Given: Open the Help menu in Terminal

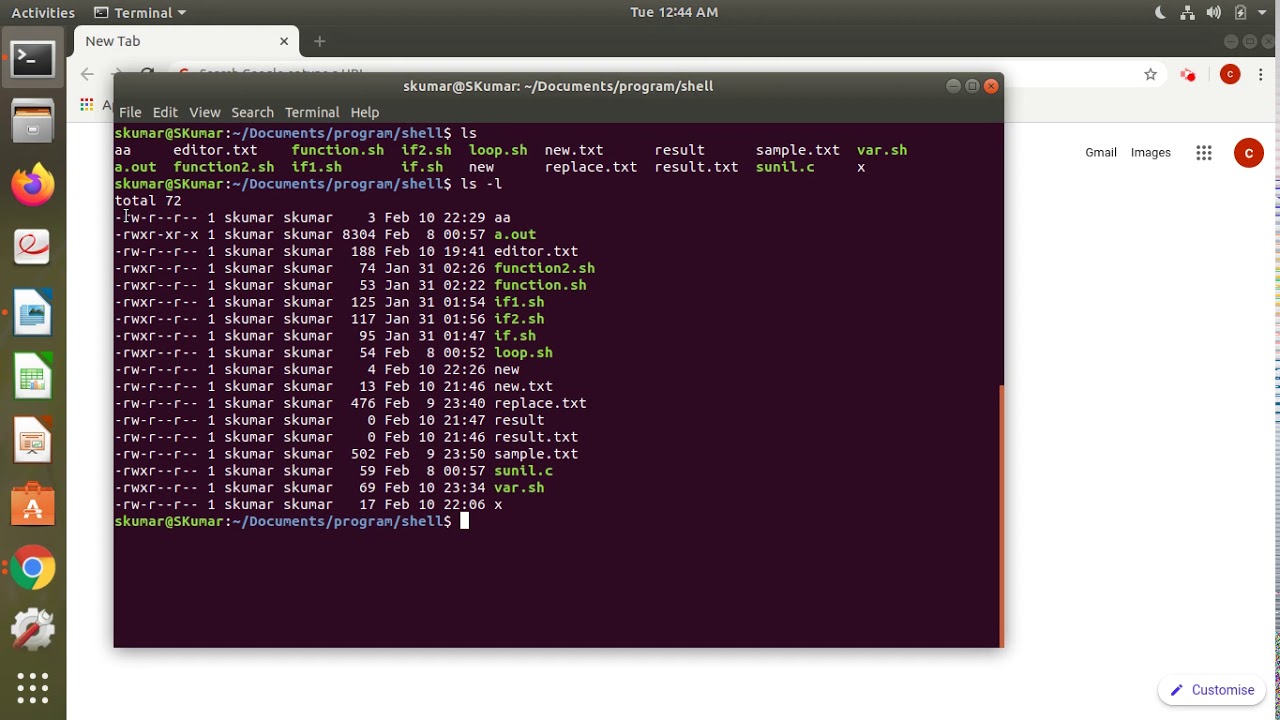Looking at the screenshot, I should tap(364, 112).
